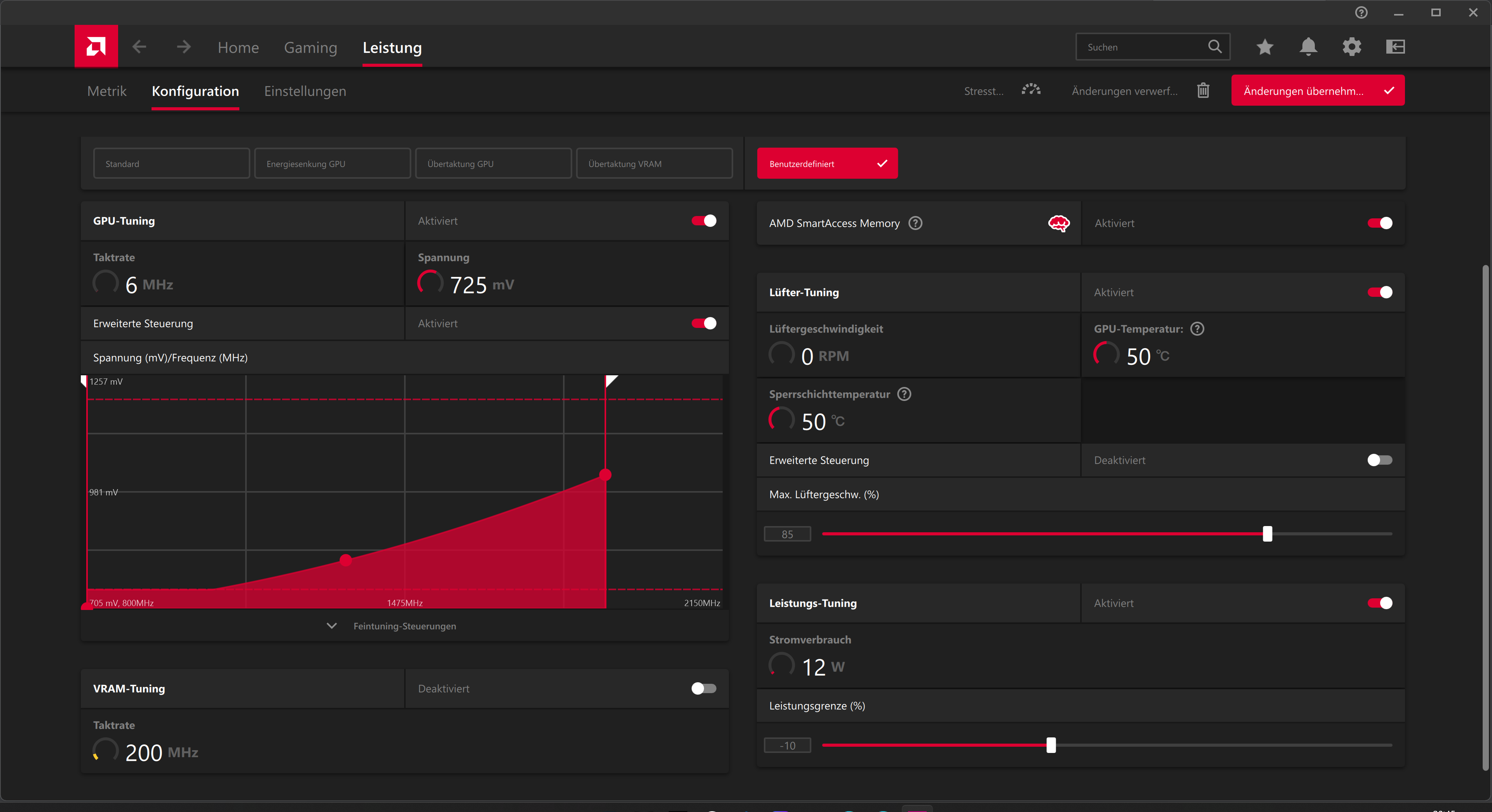
Task: Open notifications bell icon
Action: (1308, 47)
